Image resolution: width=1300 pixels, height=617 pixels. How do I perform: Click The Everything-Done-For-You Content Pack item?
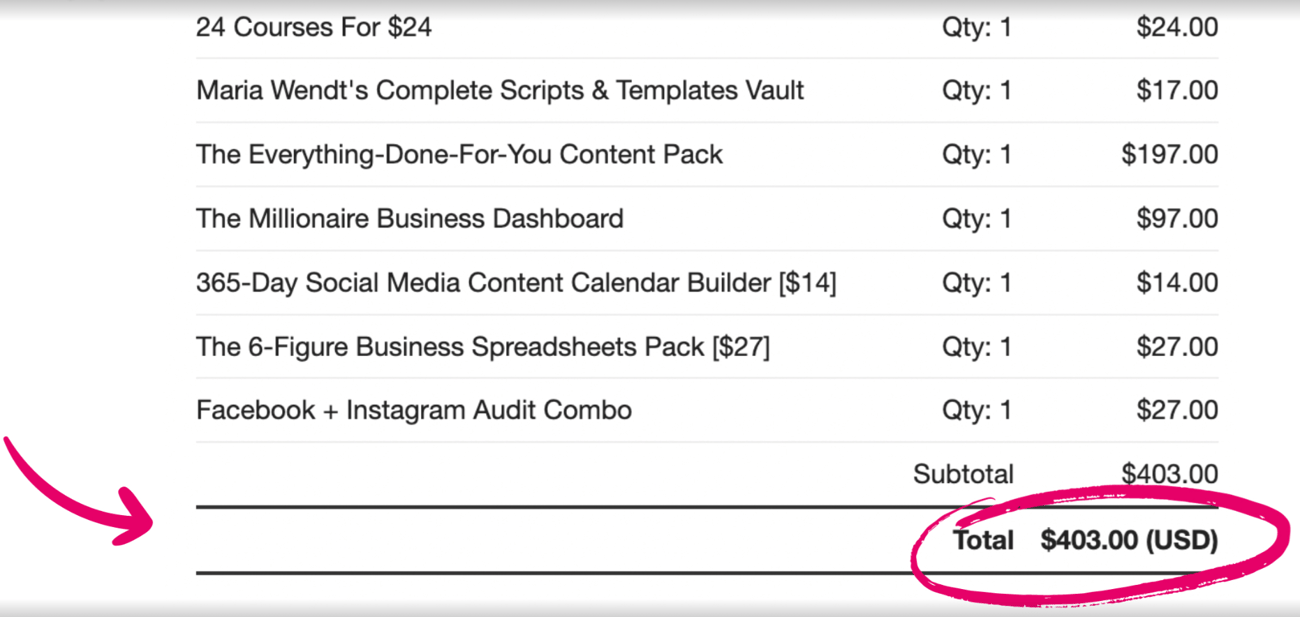(459, 155)
